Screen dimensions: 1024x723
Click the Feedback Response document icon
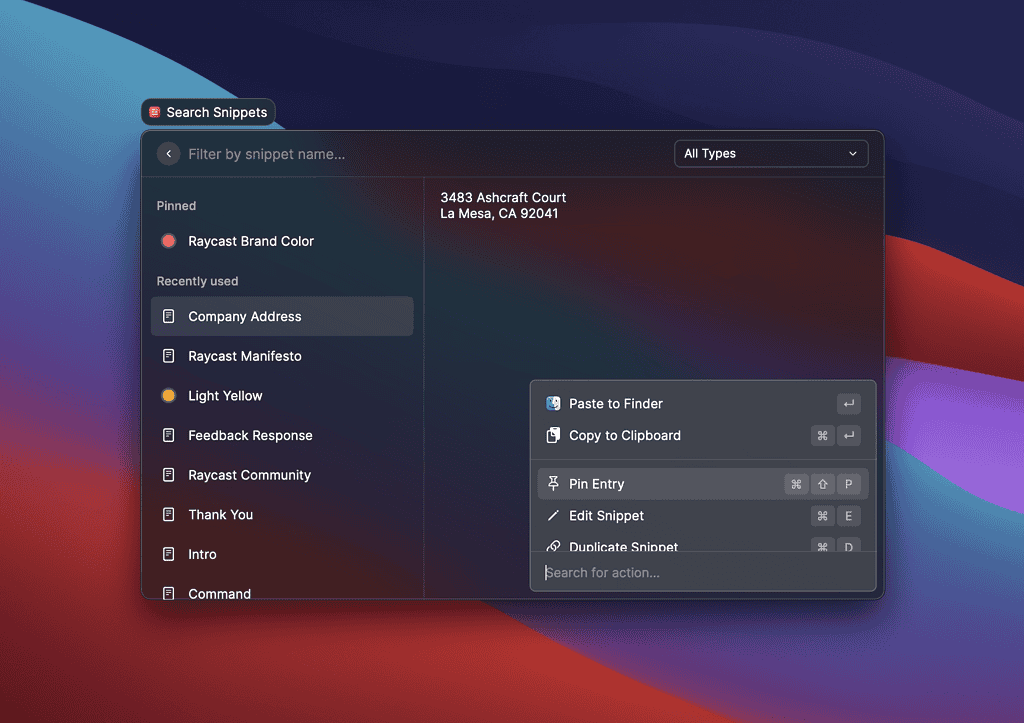pyautogui.click(x=168, y=435)
